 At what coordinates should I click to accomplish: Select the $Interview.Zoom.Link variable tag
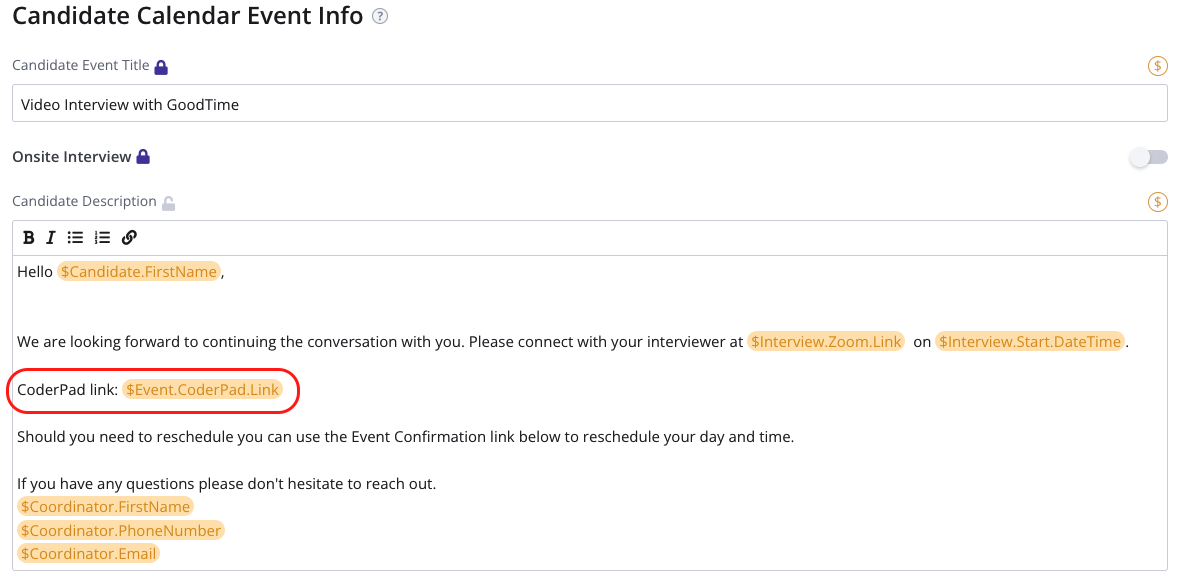(x=826, y=342)
